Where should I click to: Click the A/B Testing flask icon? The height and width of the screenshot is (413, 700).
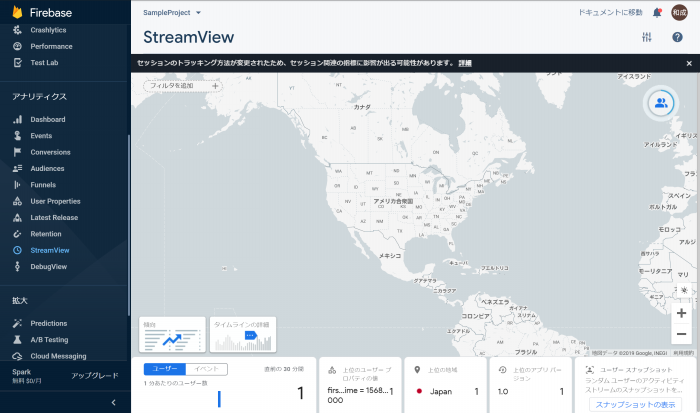[17, 340]
